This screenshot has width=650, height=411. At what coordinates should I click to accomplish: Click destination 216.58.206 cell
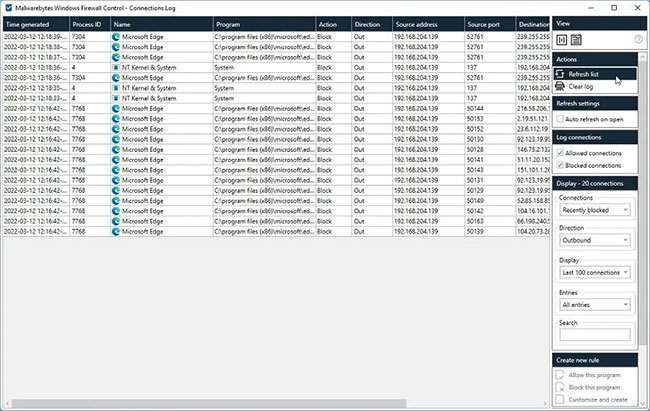point(533,108)
